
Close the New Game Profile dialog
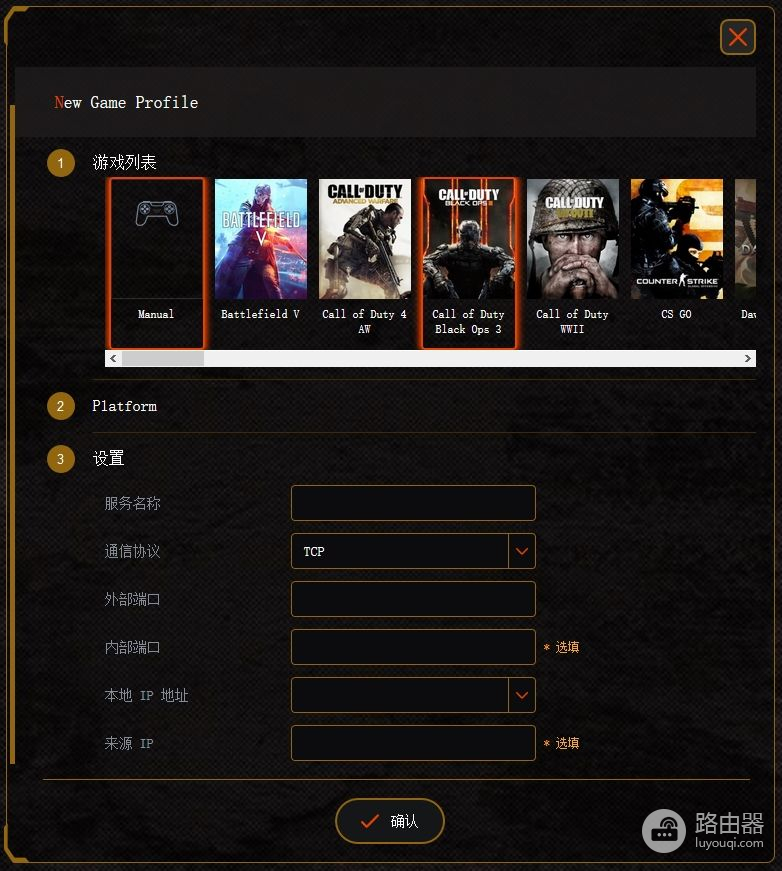738,37
